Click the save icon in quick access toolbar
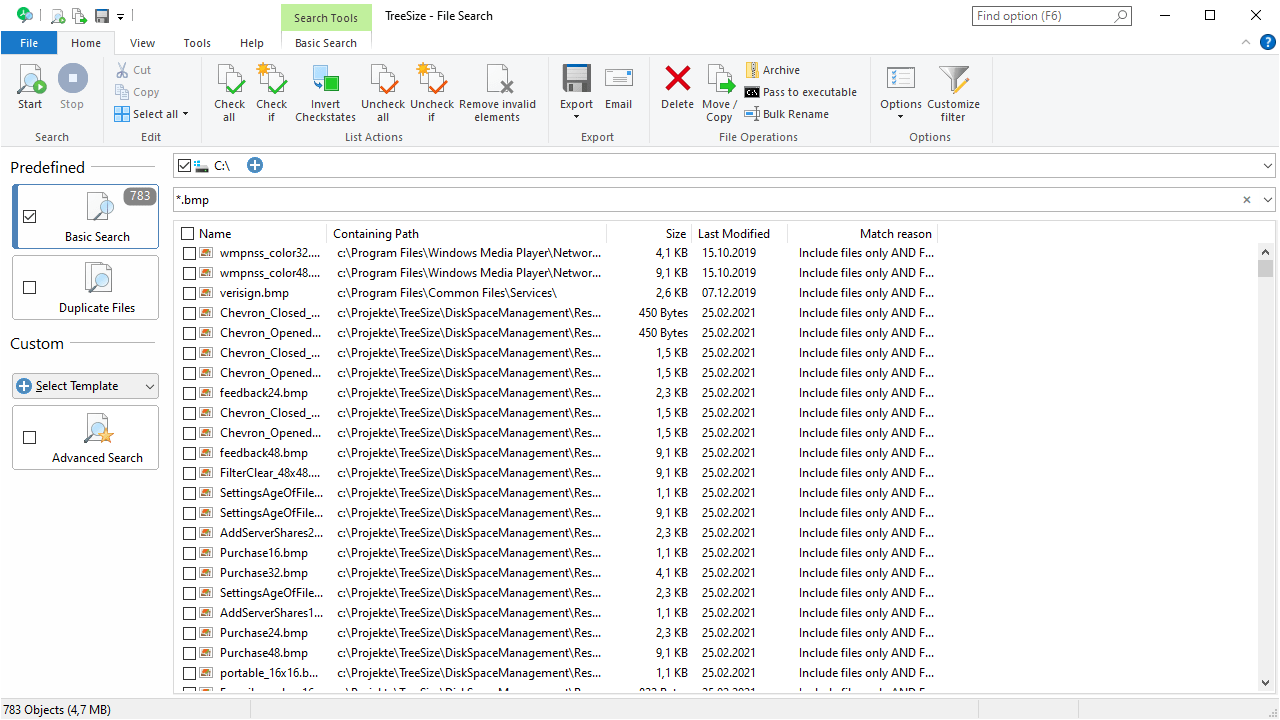 coord(101,16)
